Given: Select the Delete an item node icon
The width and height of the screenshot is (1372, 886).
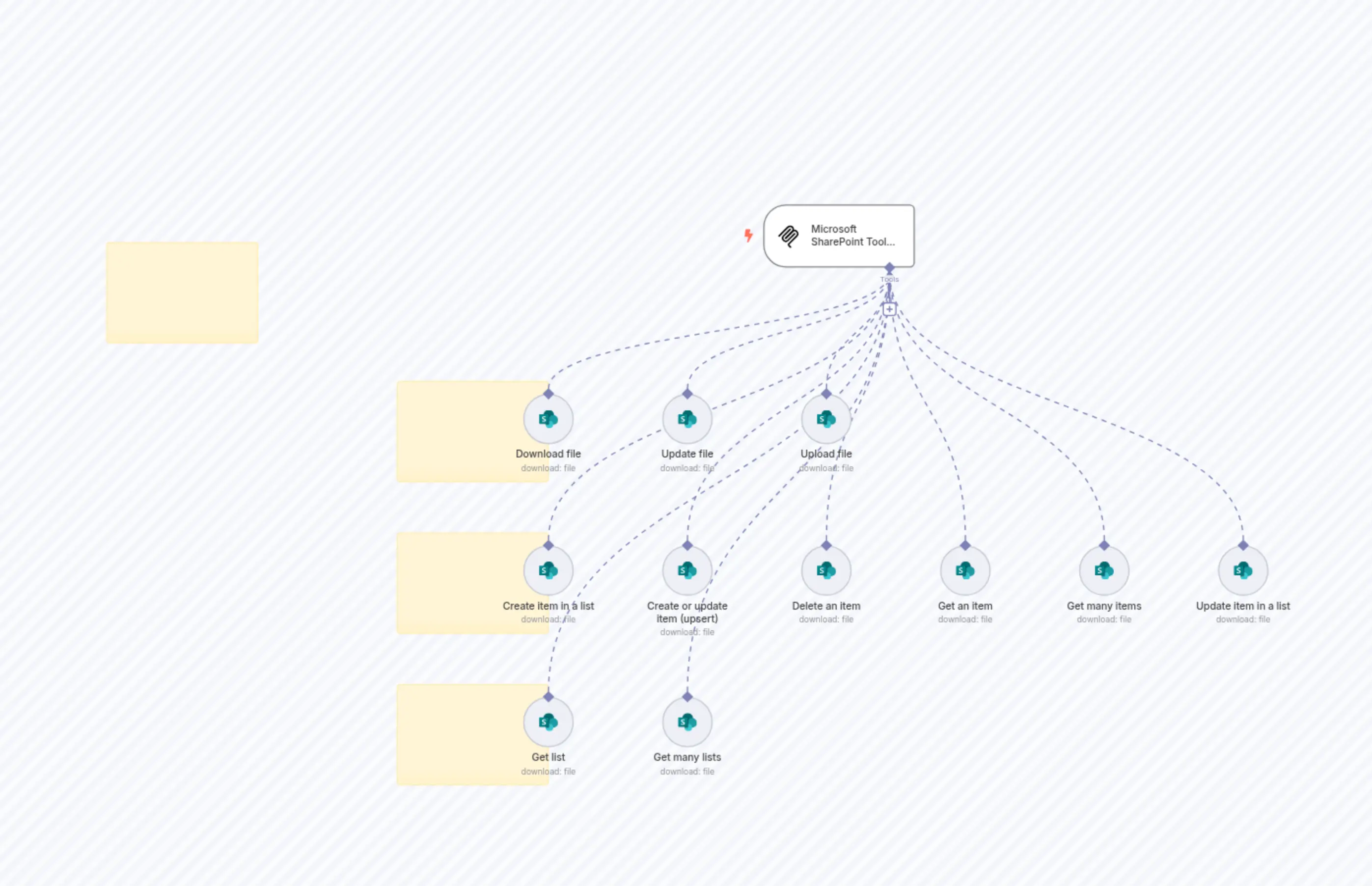Looking at the screenshot, I should coord(826,570).
